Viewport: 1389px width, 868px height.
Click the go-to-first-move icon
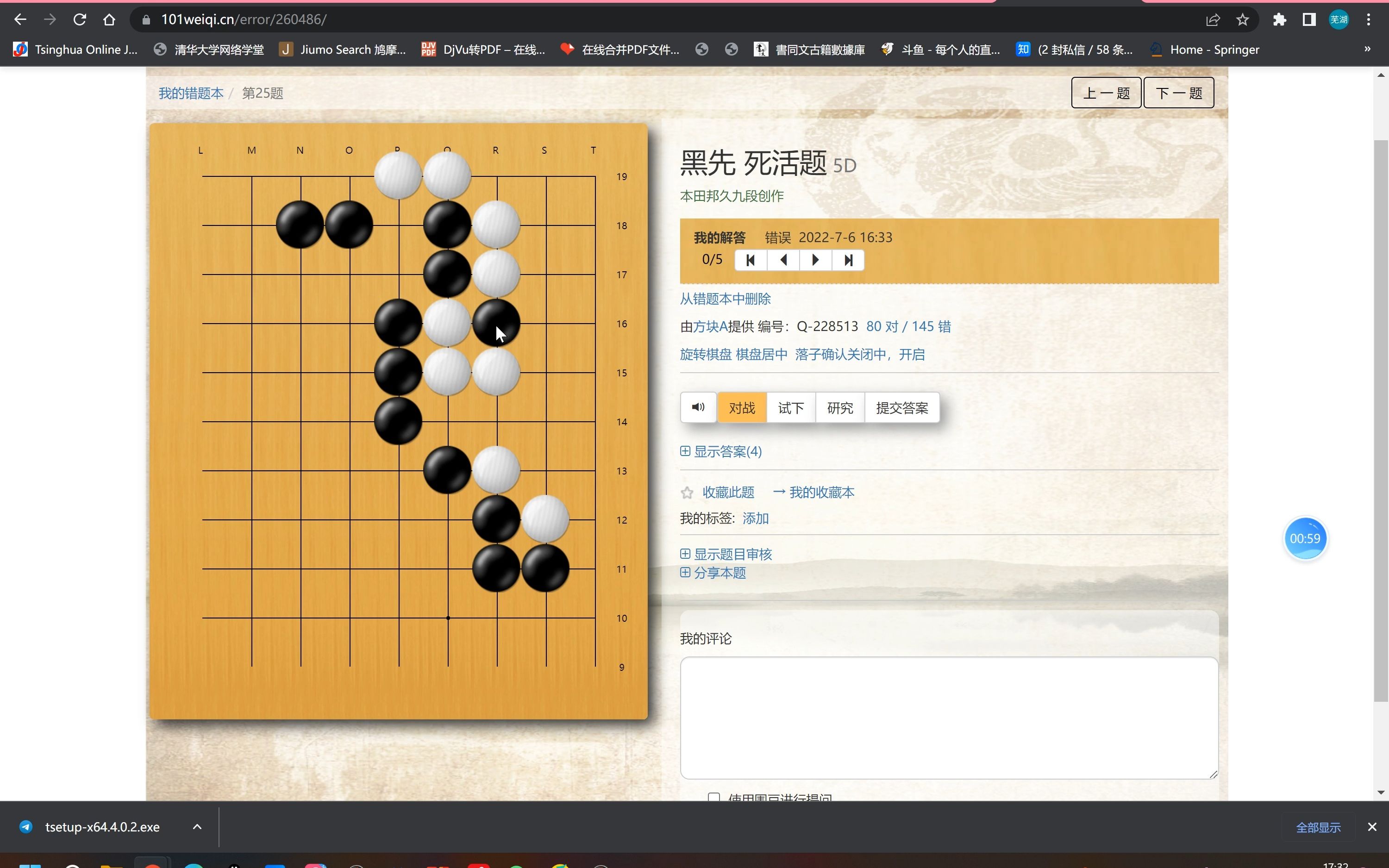tap(751, 260)
